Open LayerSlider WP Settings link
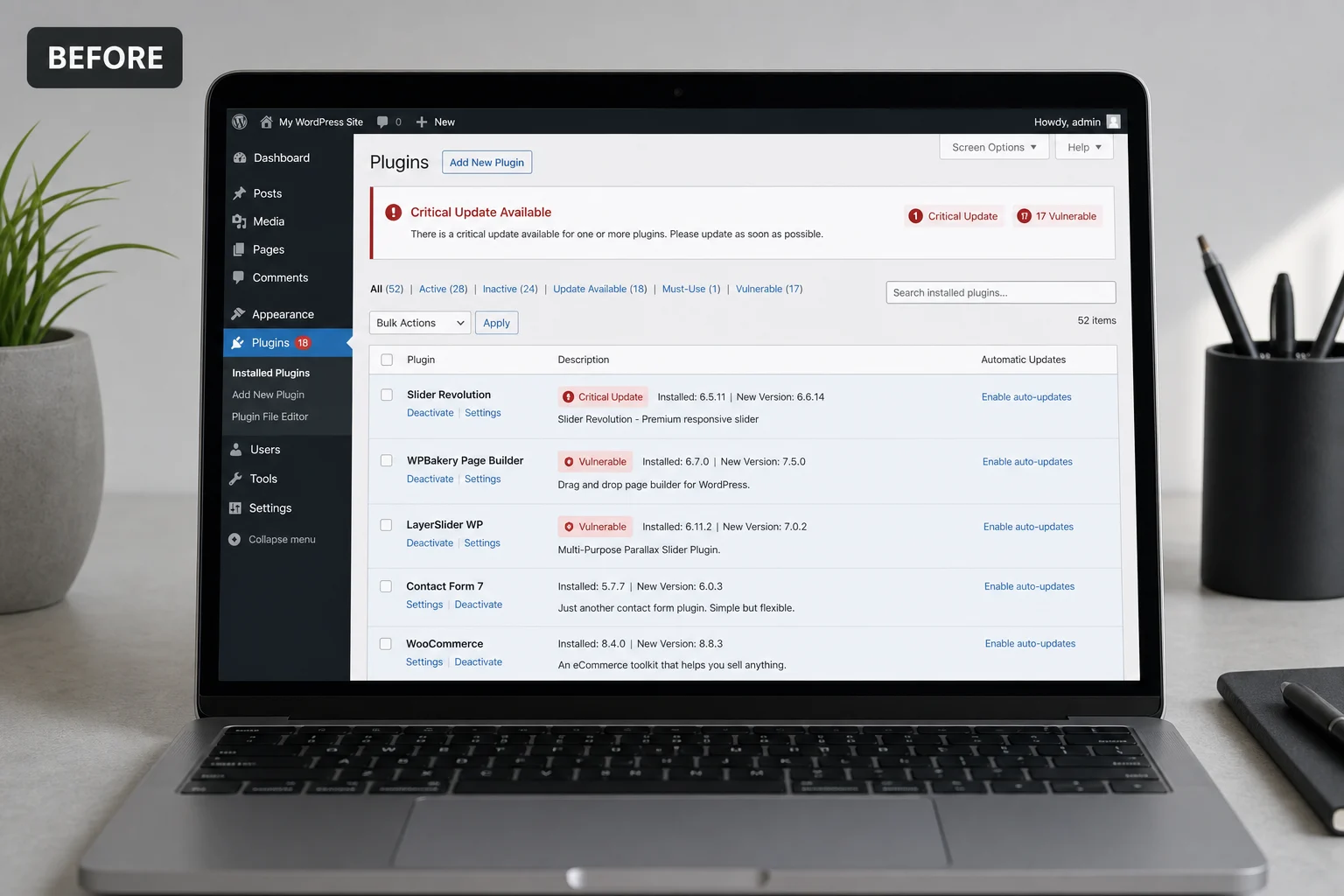This screenshot has width=1344, height=896. point(482,543)
